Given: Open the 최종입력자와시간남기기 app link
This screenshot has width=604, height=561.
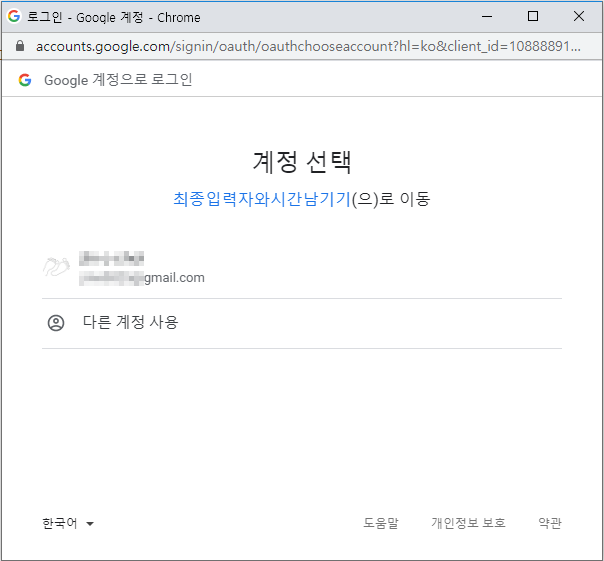Looking at the screenshot, I should coord(262,199).
